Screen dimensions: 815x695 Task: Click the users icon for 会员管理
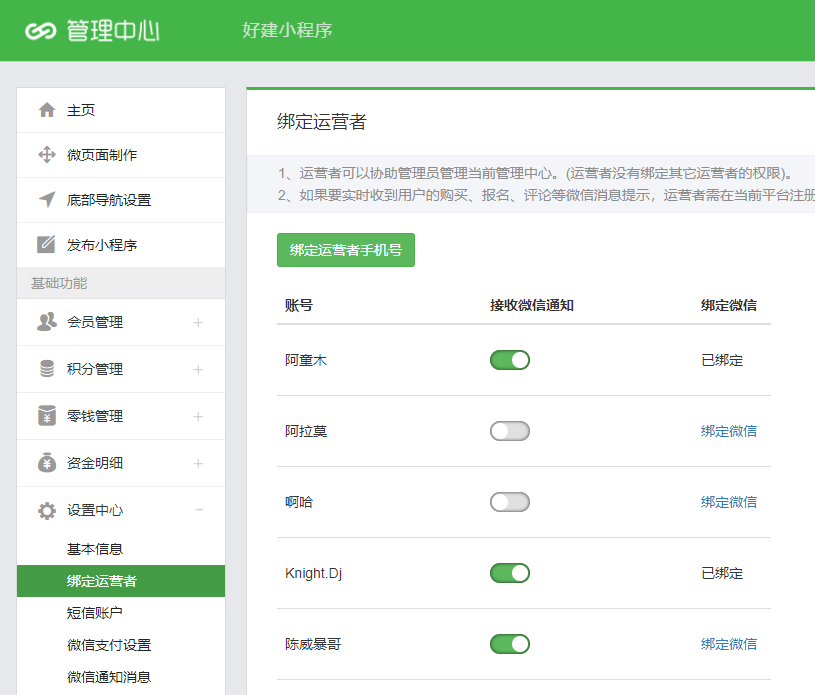tap(46, 322)
